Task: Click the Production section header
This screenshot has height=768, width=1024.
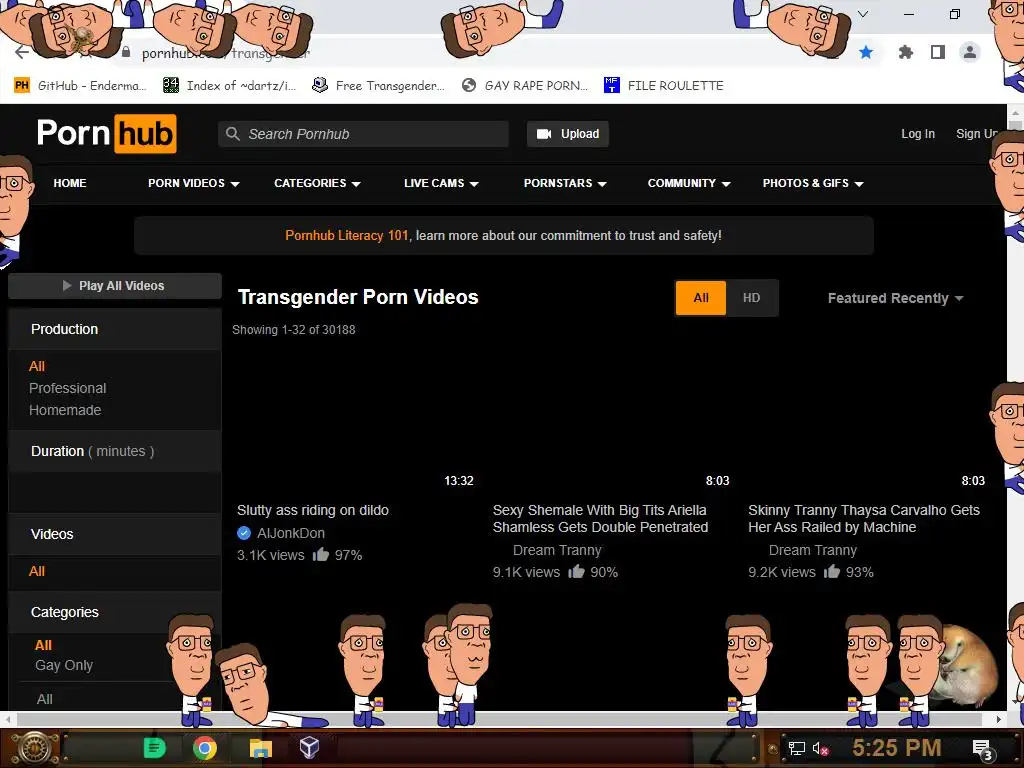Action: (115, 329)
